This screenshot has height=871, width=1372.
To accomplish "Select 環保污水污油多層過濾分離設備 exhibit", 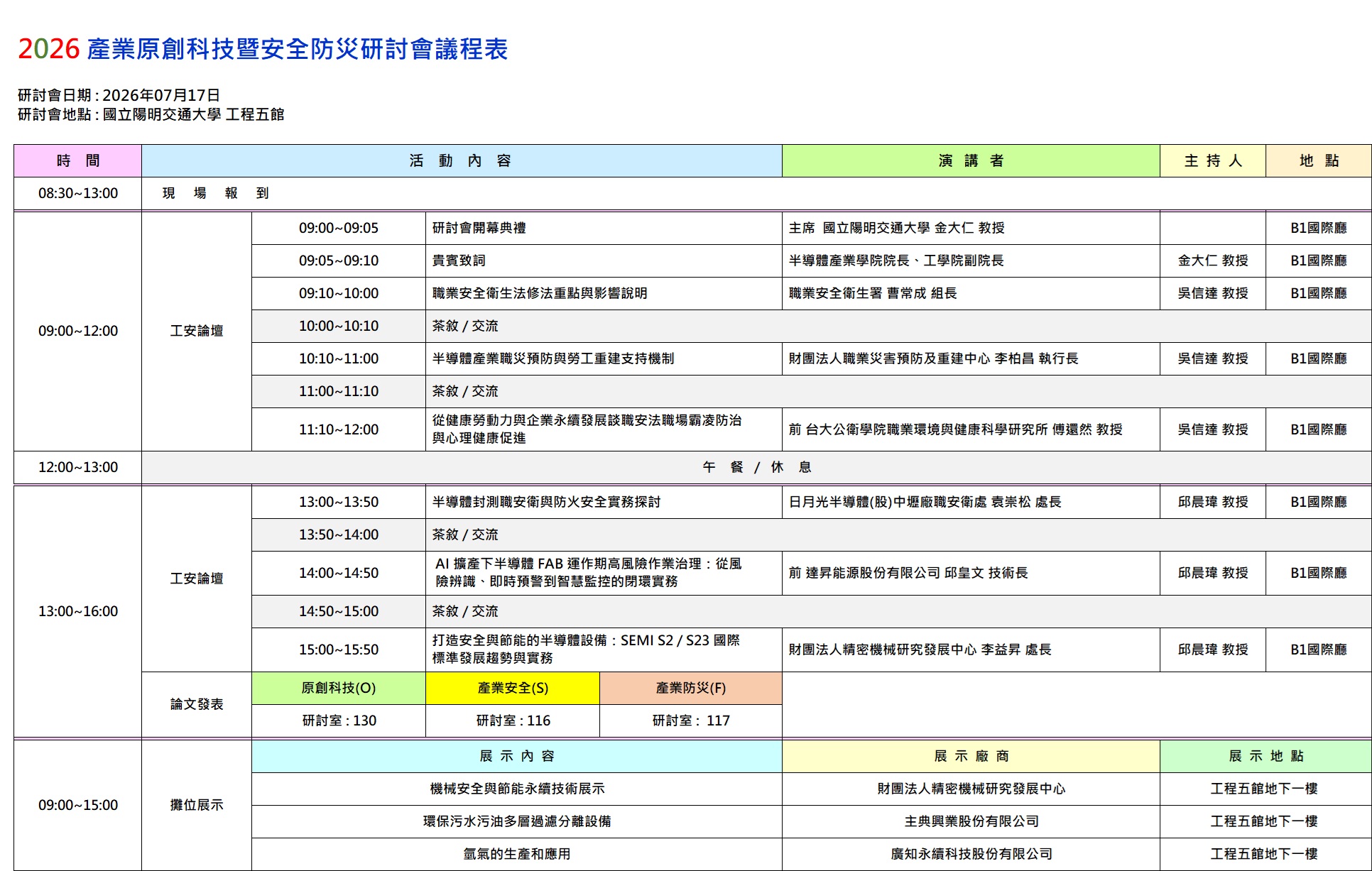I will coord(517,821).
